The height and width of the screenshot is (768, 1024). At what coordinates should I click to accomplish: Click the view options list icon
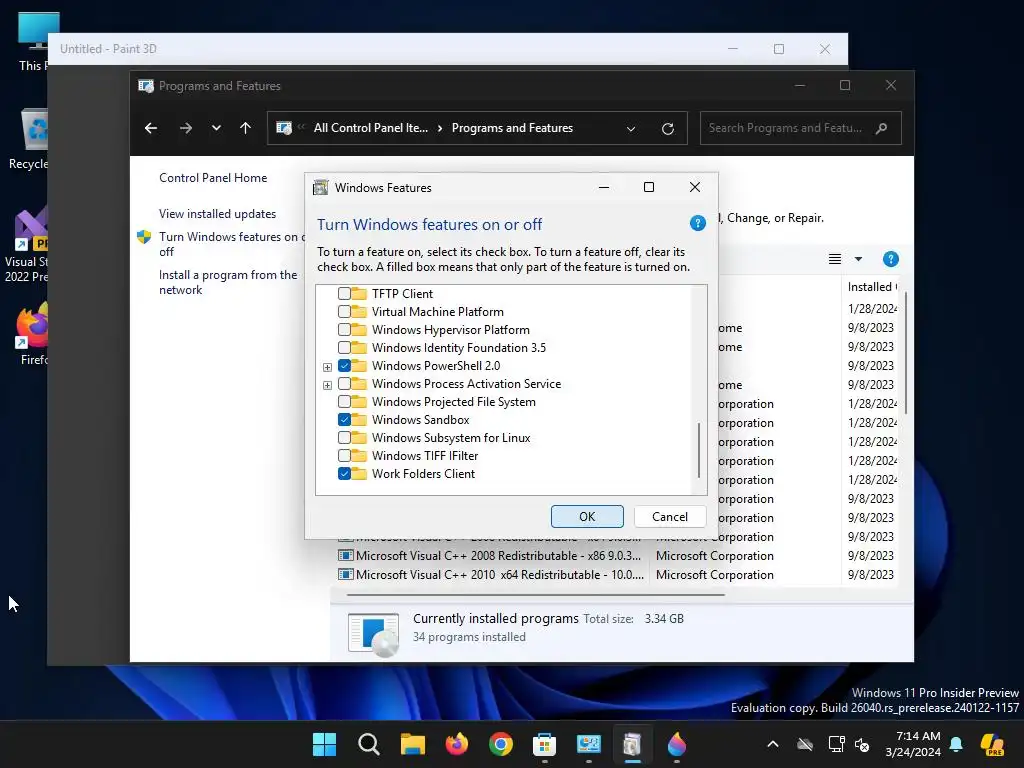click(x=835, y=259)
